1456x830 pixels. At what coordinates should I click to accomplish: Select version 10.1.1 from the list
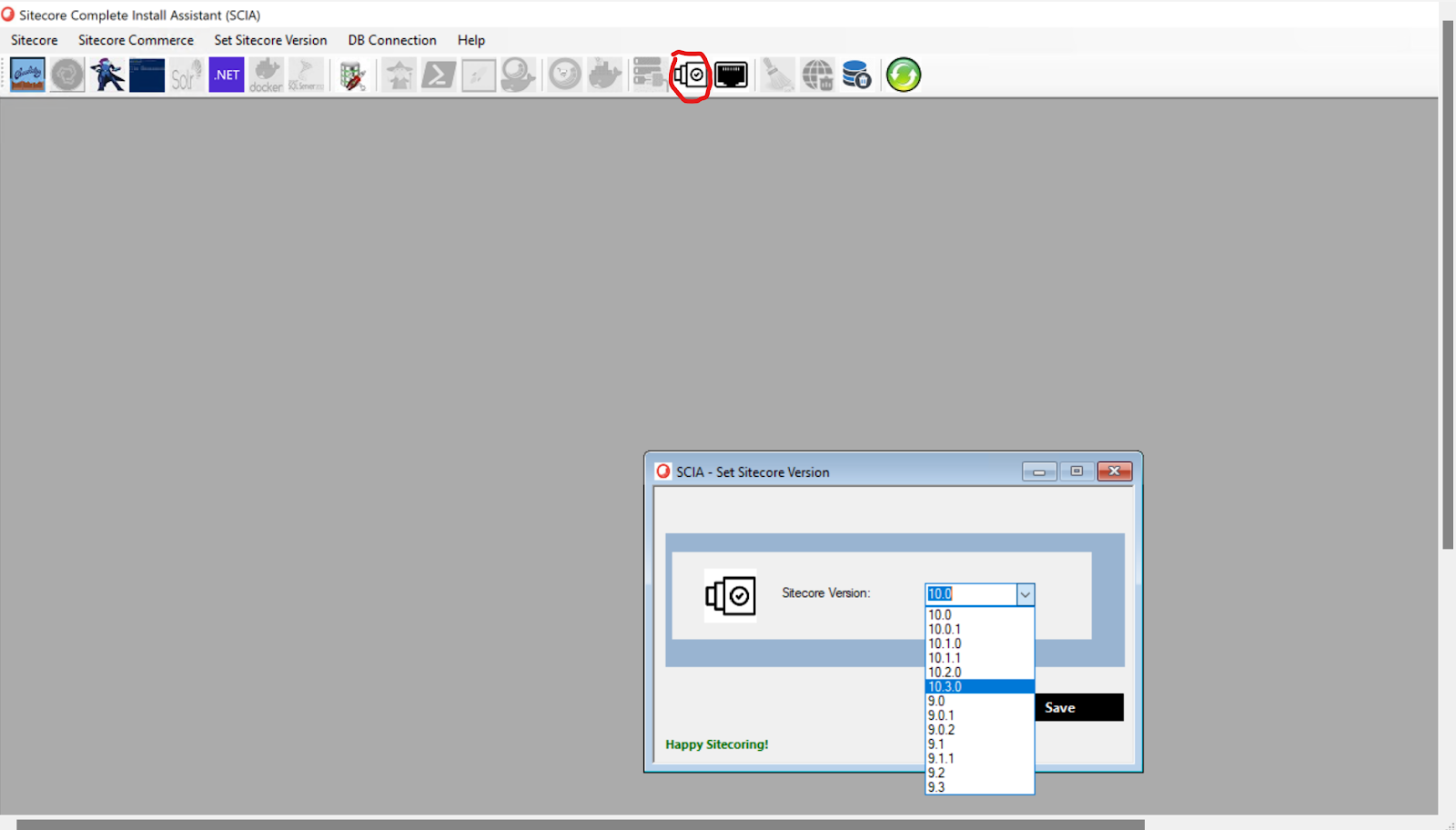(x=979, y=658)
